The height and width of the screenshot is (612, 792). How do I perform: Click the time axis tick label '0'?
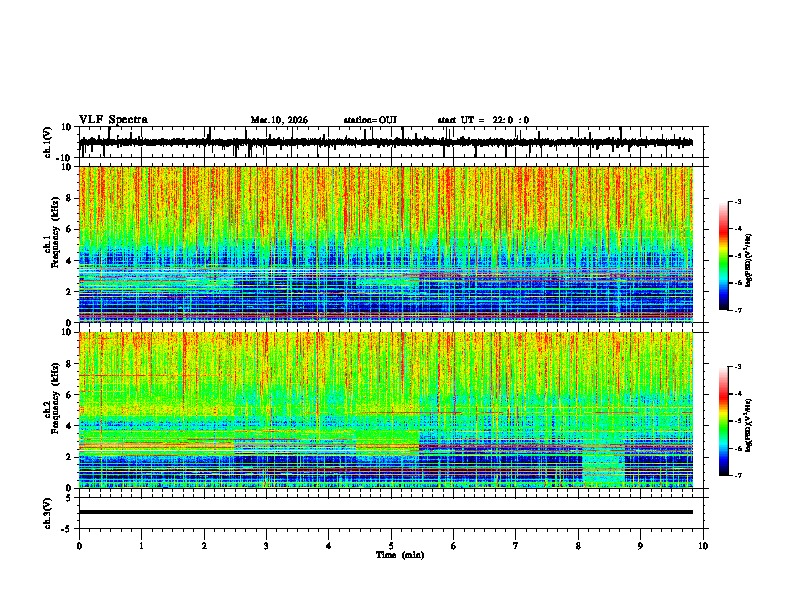click(x=79, y=546)
